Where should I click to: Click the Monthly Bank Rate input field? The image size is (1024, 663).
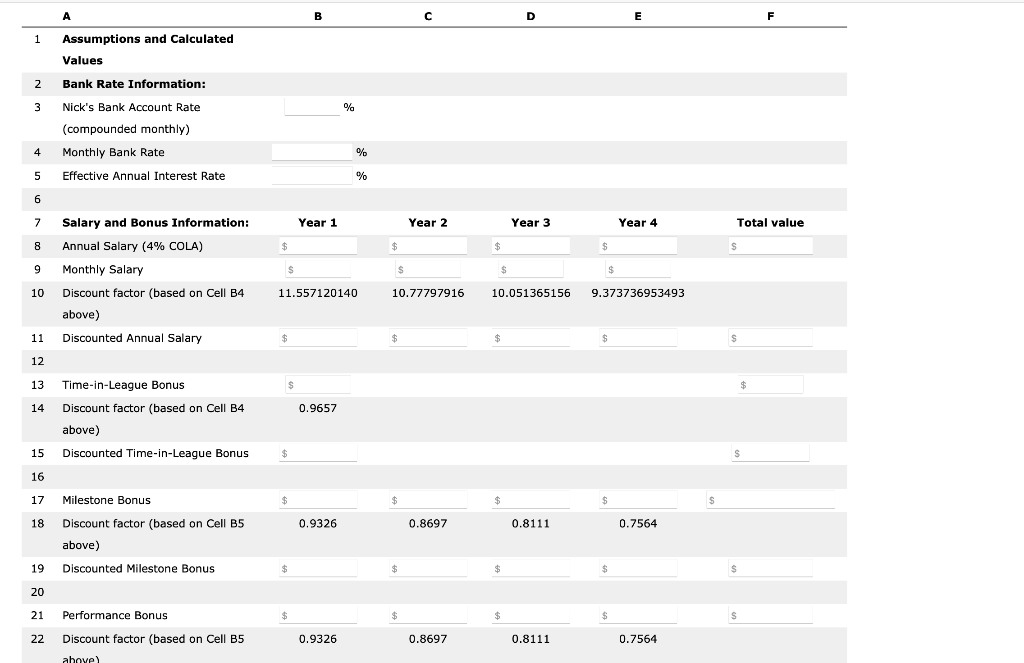312,152
